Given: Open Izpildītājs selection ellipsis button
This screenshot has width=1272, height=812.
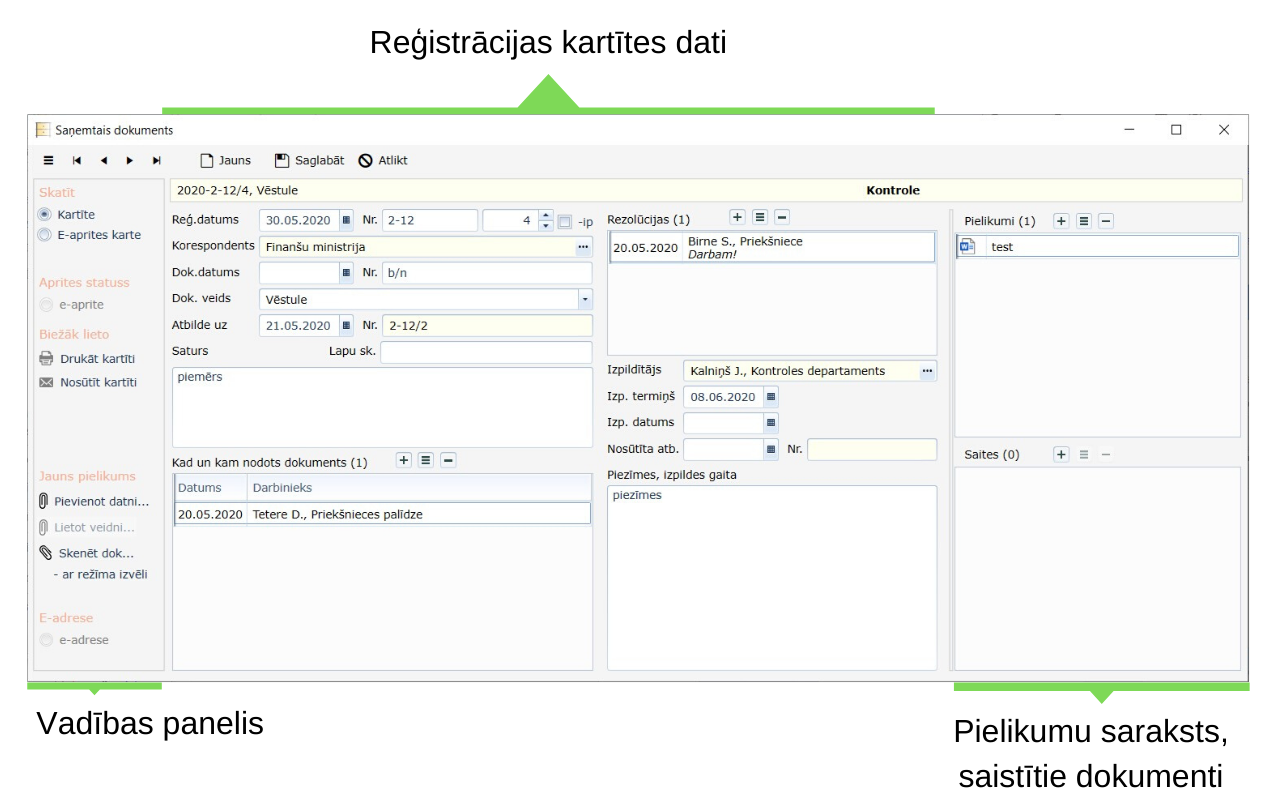Looking at the screenshot, I should click(928, 371).
